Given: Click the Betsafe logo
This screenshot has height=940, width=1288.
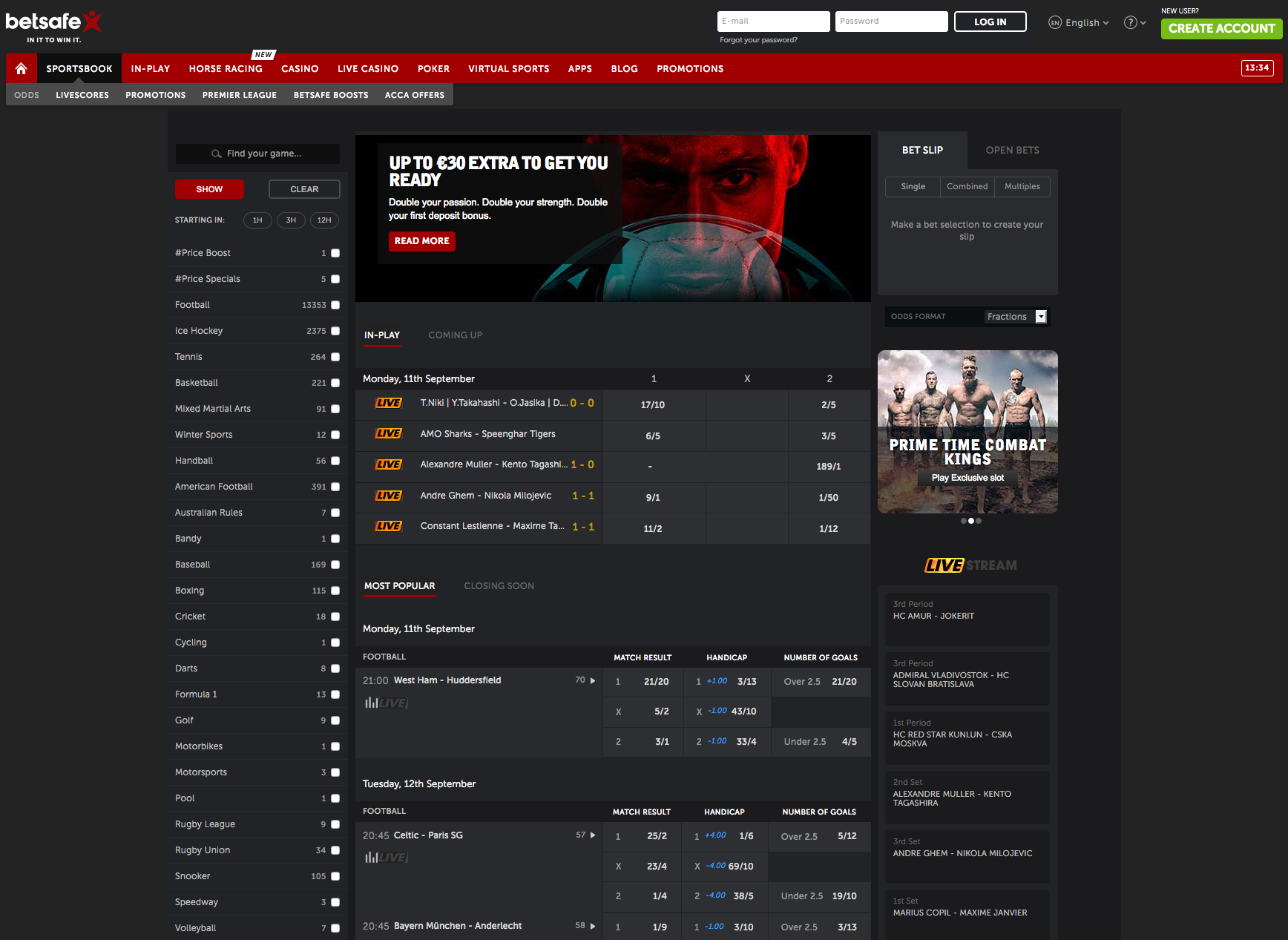Looking at the screenshot, I should 53,26.
